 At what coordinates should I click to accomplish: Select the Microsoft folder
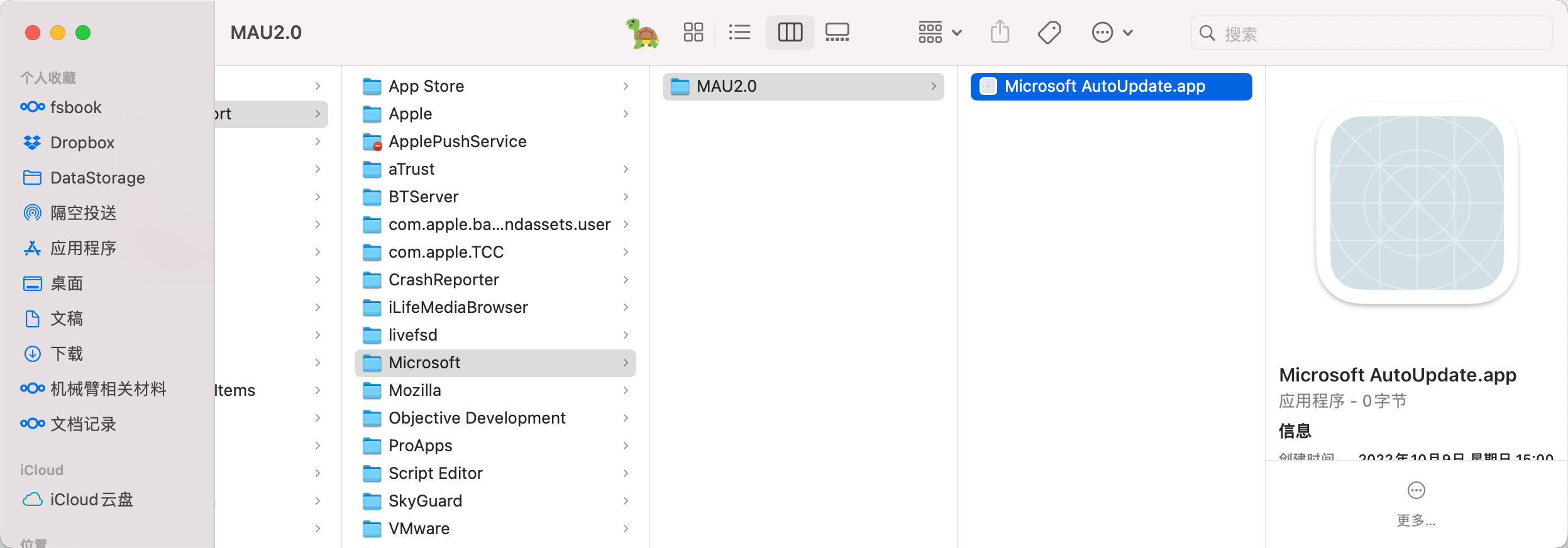click(x=495, y=363)
